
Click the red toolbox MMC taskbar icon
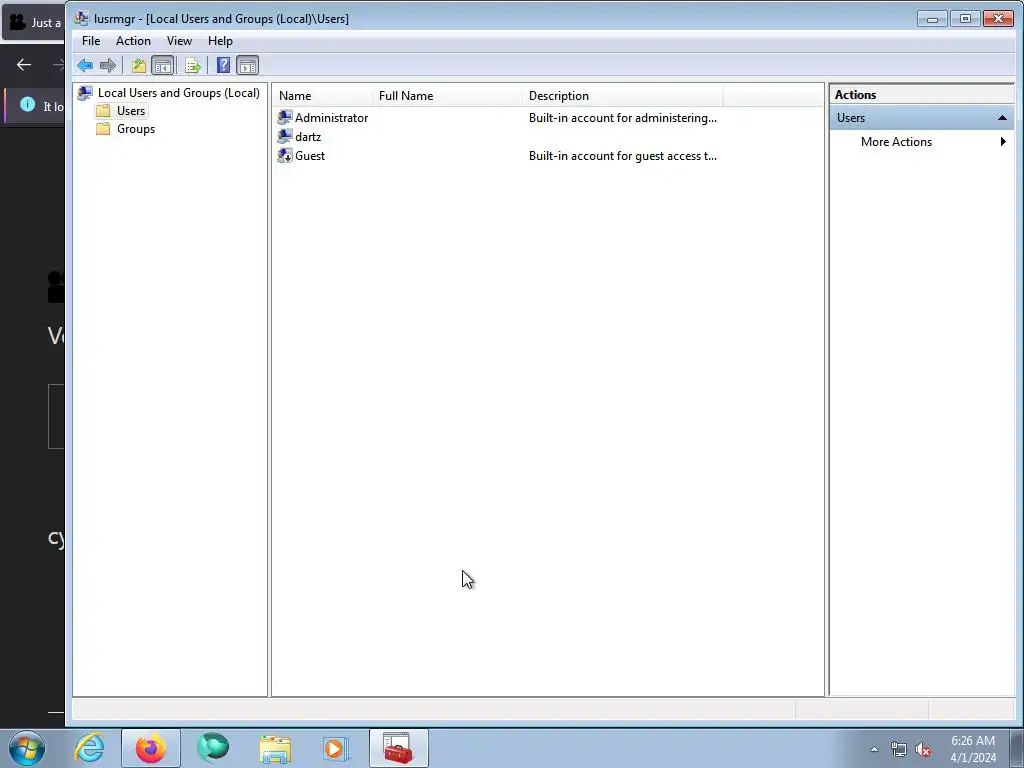tap(398, 748)
